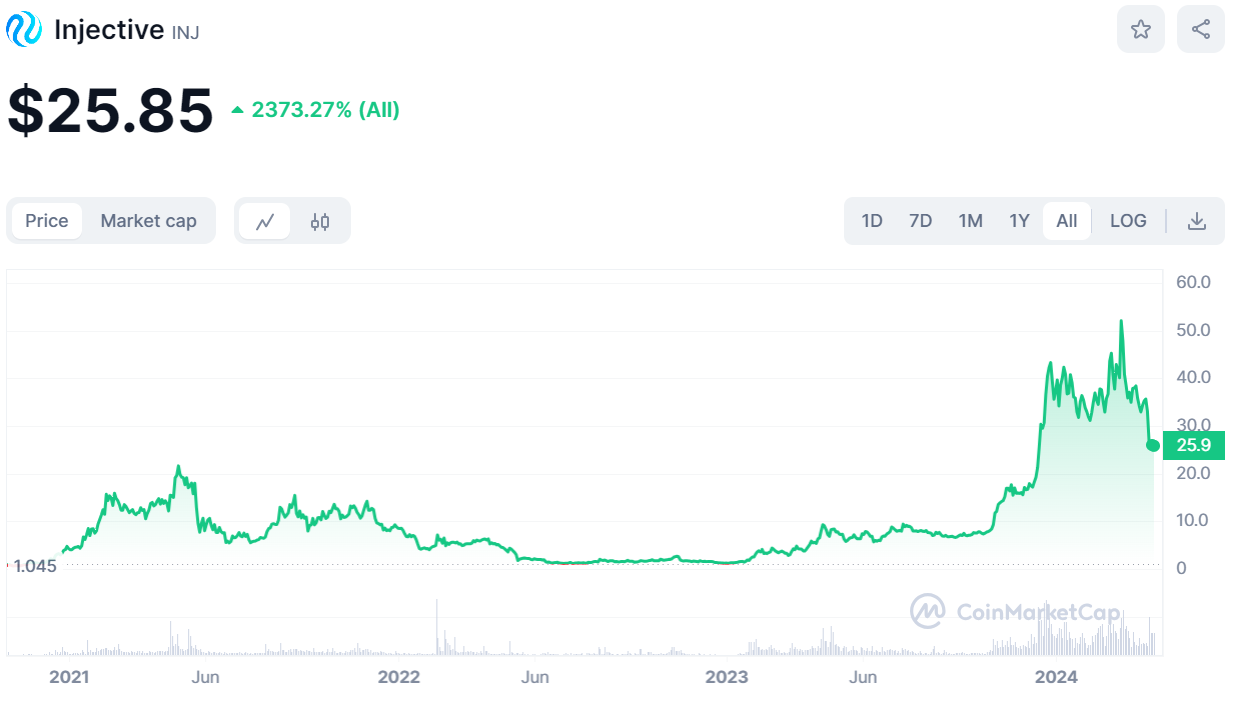This screenshot has height=705, width=1240.
Task: Open the share options for Injective
Action: (1200, 28)
